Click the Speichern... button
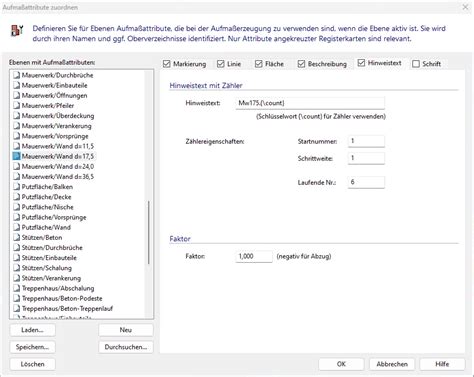This screenshot has height=377, width=474. point(32,347)
